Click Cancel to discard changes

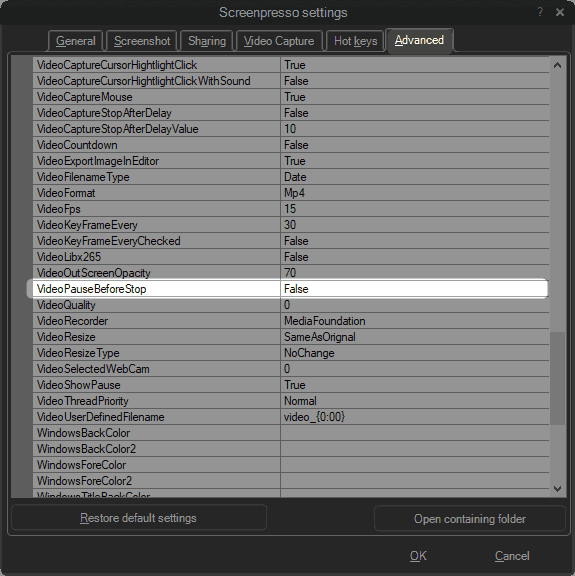[512, 556]
